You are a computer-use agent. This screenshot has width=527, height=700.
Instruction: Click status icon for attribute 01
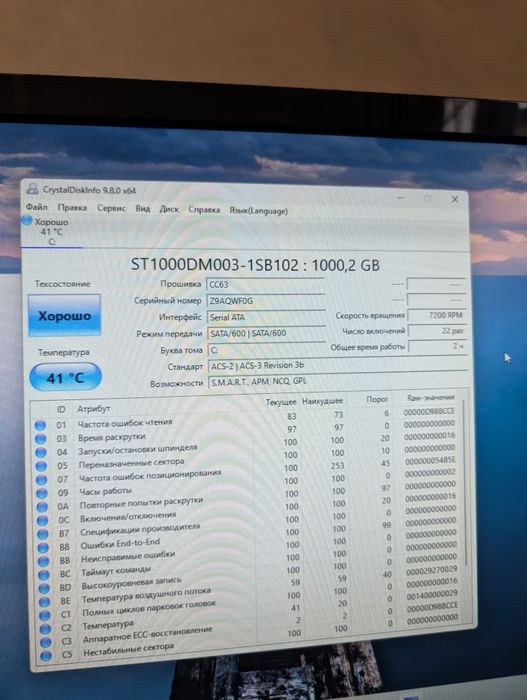point(40,425)
